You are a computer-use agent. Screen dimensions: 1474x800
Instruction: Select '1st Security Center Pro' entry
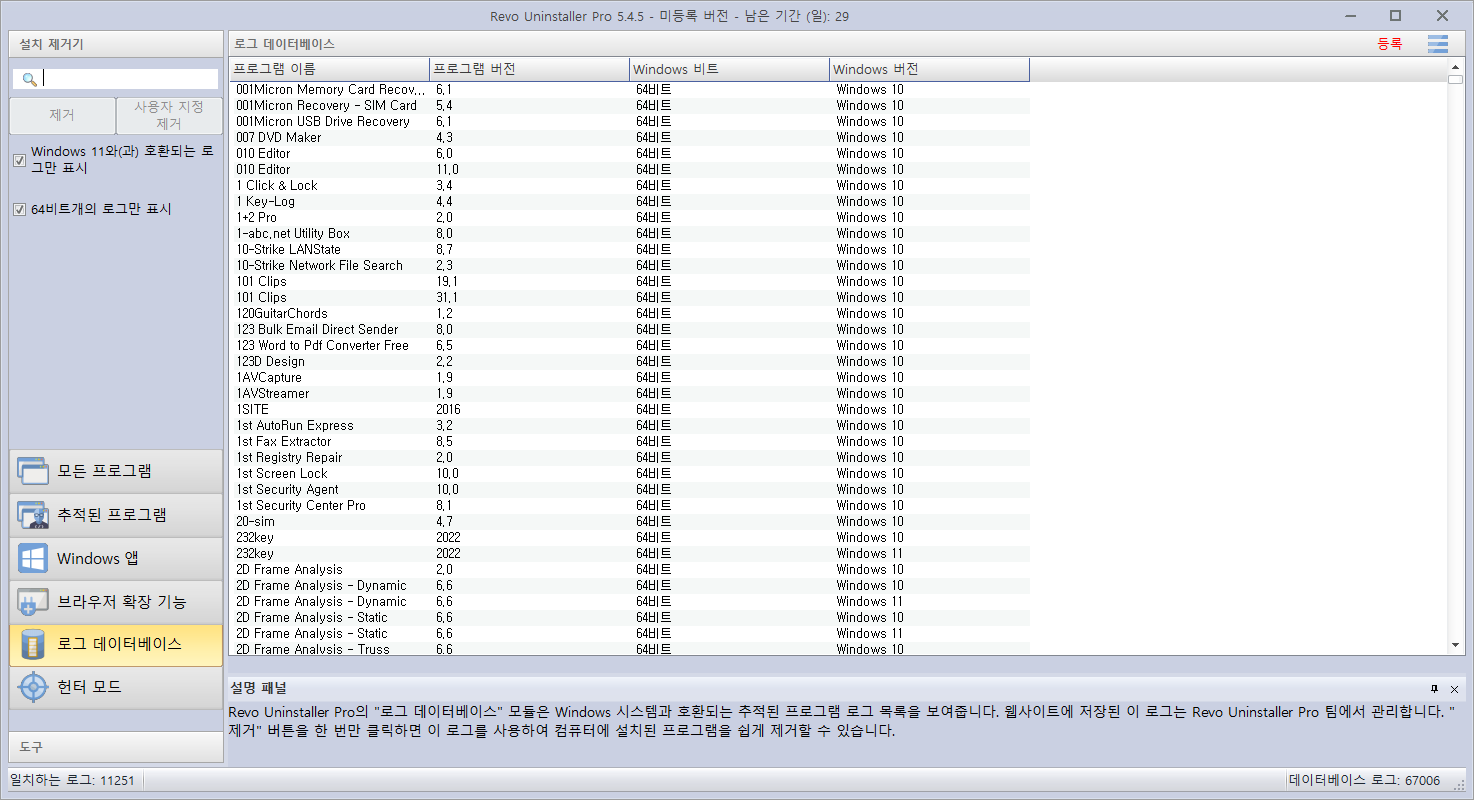[x=629, y=506]
